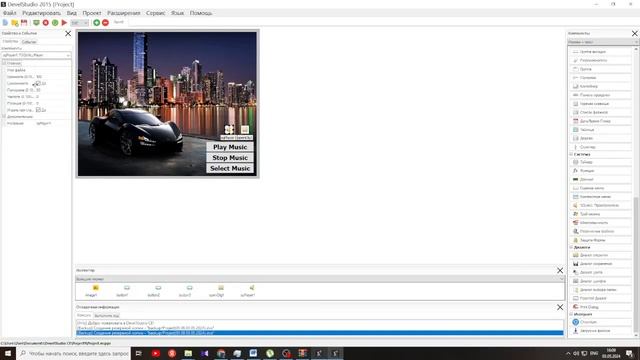Collapse the Система component group
Image resolution: width=640 pixels, height=360 pixels.
[x=571, y=154]
